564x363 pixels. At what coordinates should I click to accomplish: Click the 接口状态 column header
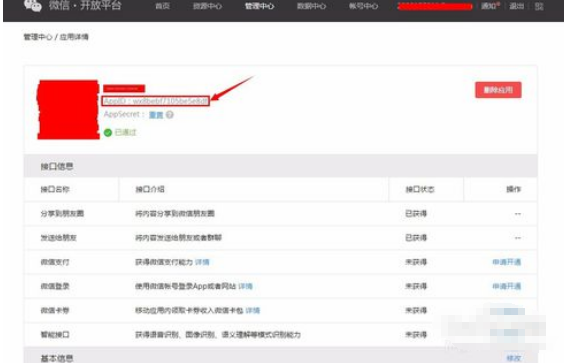[x=420, y=189]
